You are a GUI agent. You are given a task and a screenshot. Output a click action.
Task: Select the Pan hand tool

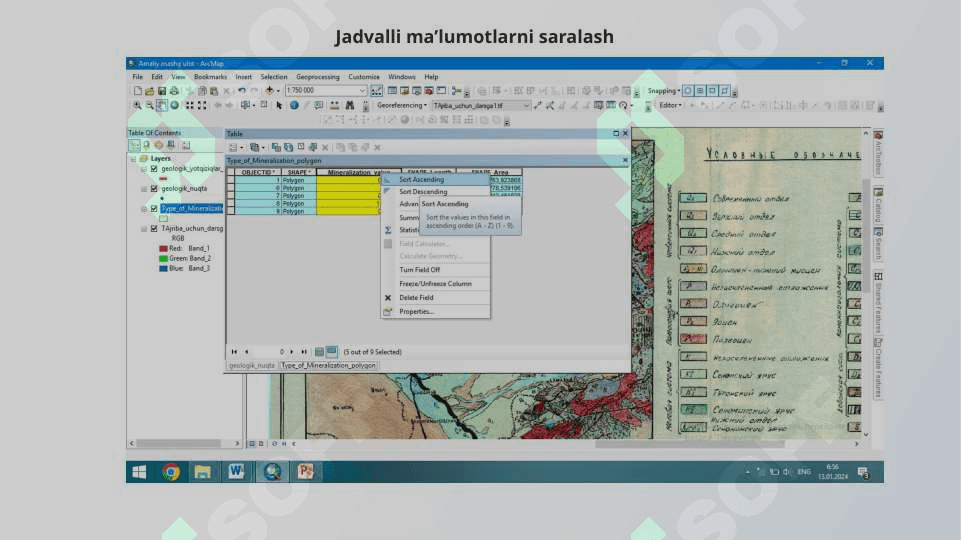tap(162, 105)
